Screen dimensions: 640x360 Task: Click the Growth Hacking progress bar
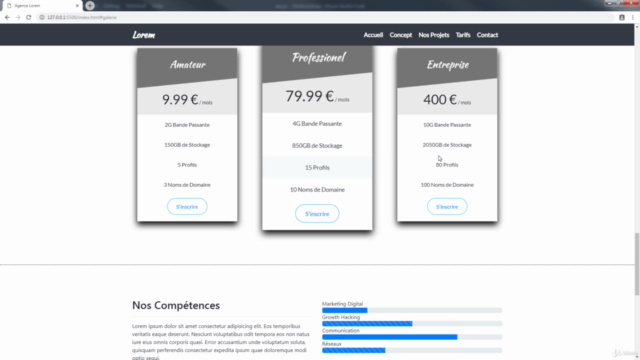click(x=412, y=324)
